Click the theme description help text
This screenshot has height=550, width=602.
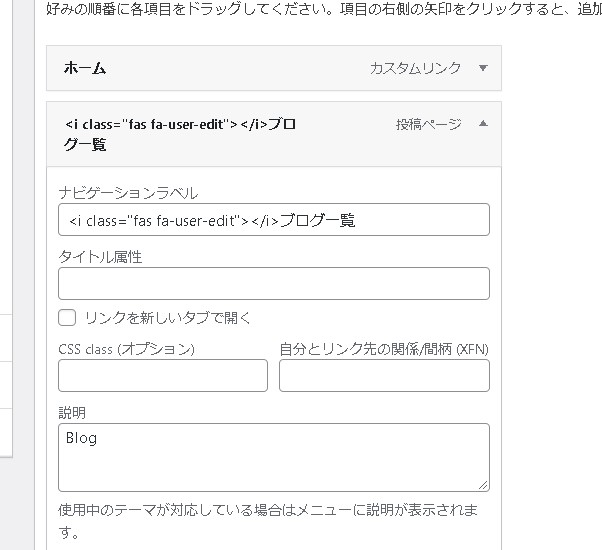point(268,511)
